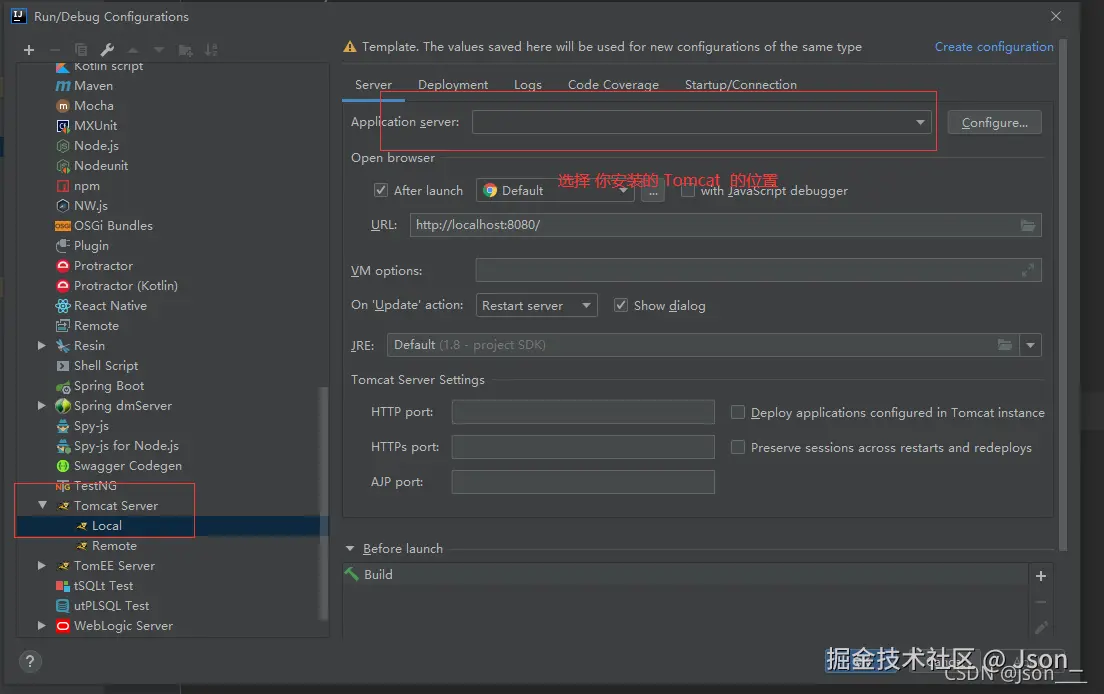1104x694 pixels.
Task: Select the Maven template
Action: click(93, 86)
